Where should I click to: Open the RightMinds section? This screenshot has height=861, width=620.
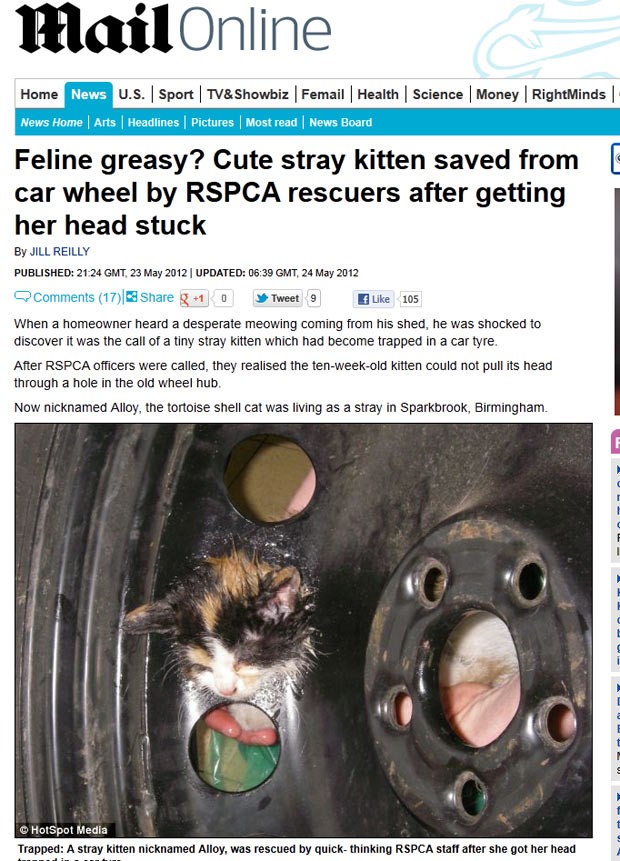568,94
